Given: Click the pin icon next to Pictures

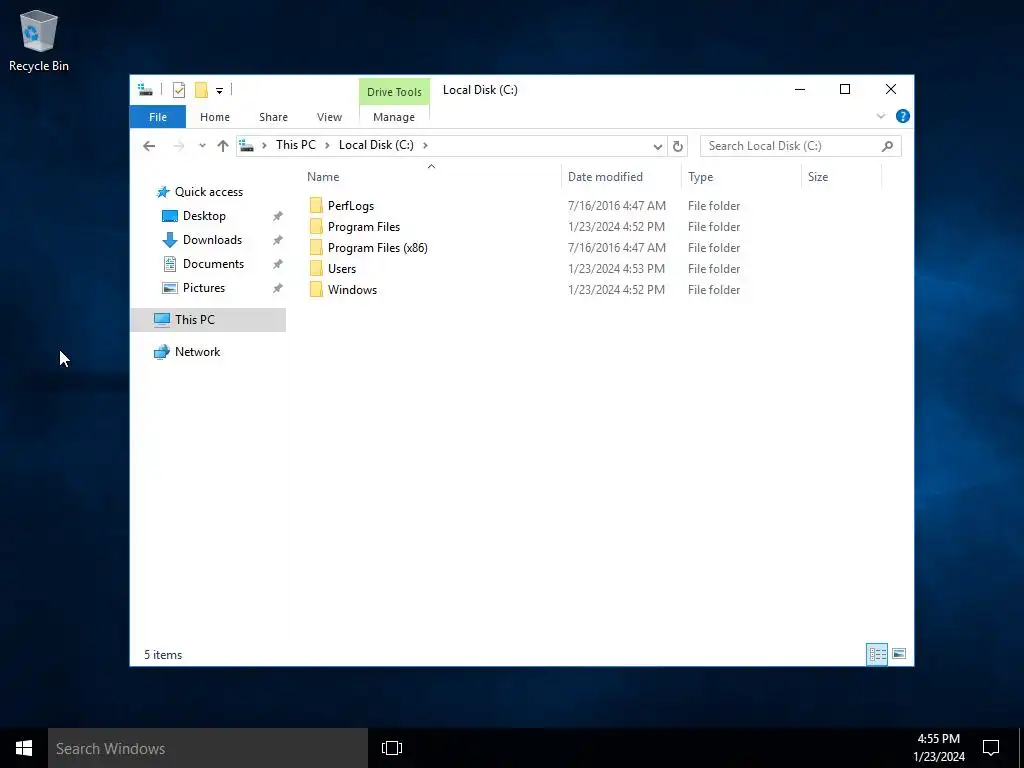Looking at the screenshot, I should pyautogui.click(x=278, y=288).
